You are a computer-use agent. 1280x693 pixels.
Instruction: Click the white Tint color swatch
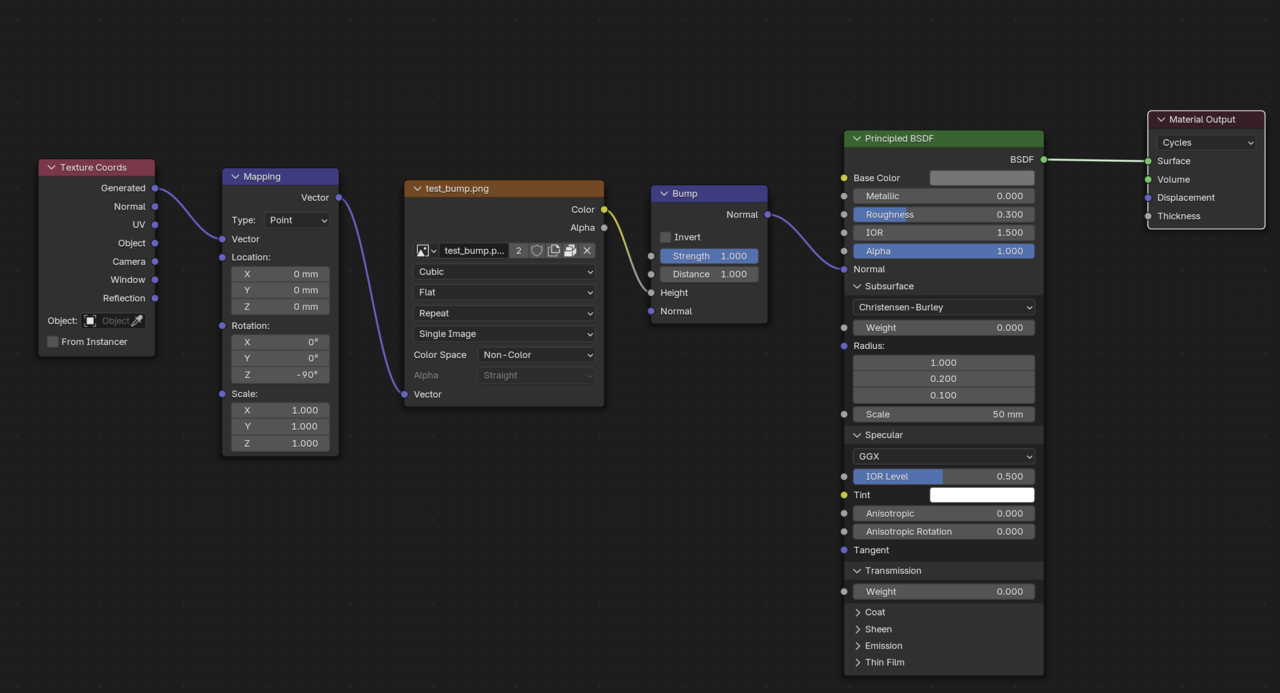click(982, 495)
